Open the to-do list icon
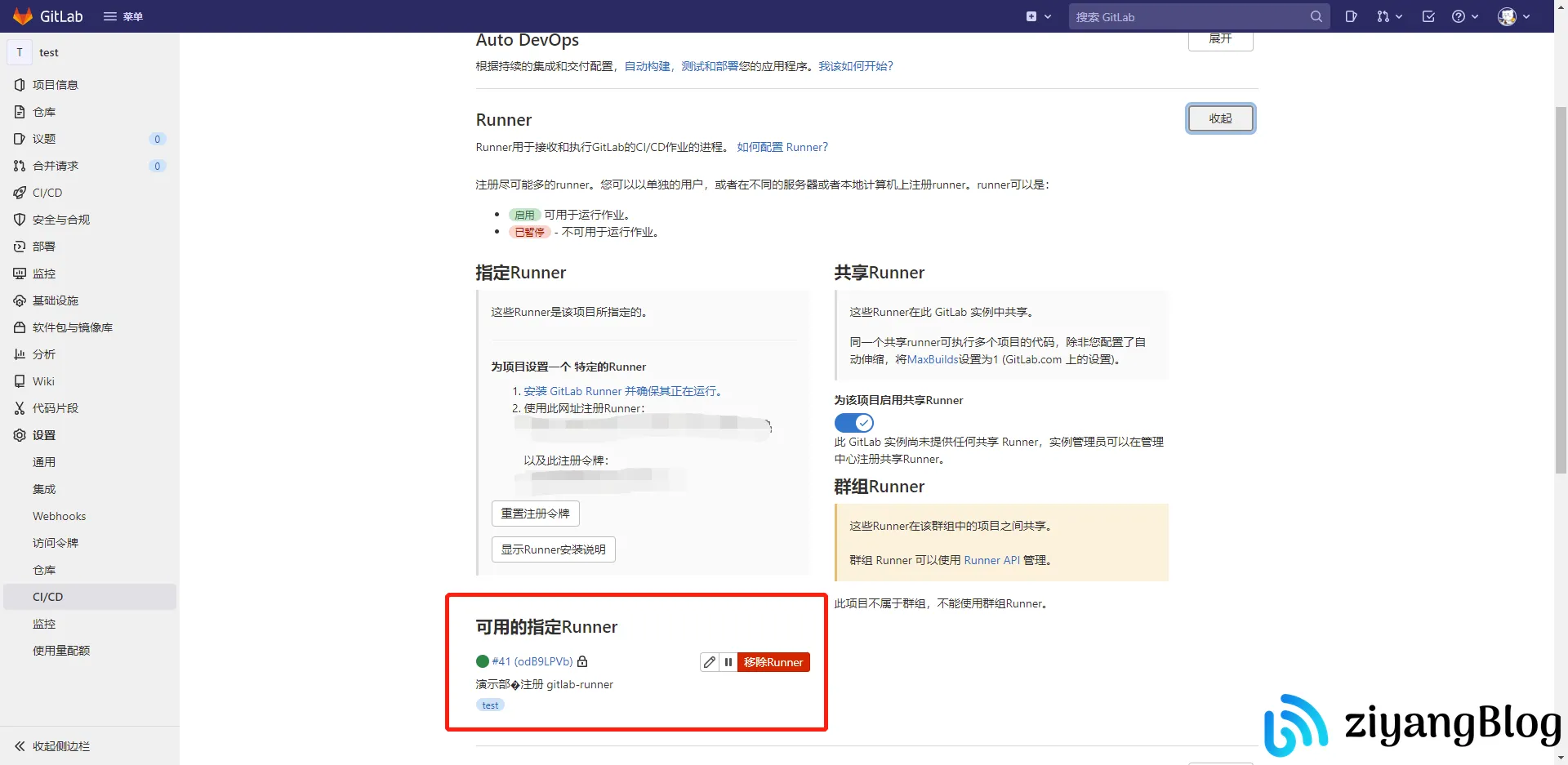 tap(1428, 16)
